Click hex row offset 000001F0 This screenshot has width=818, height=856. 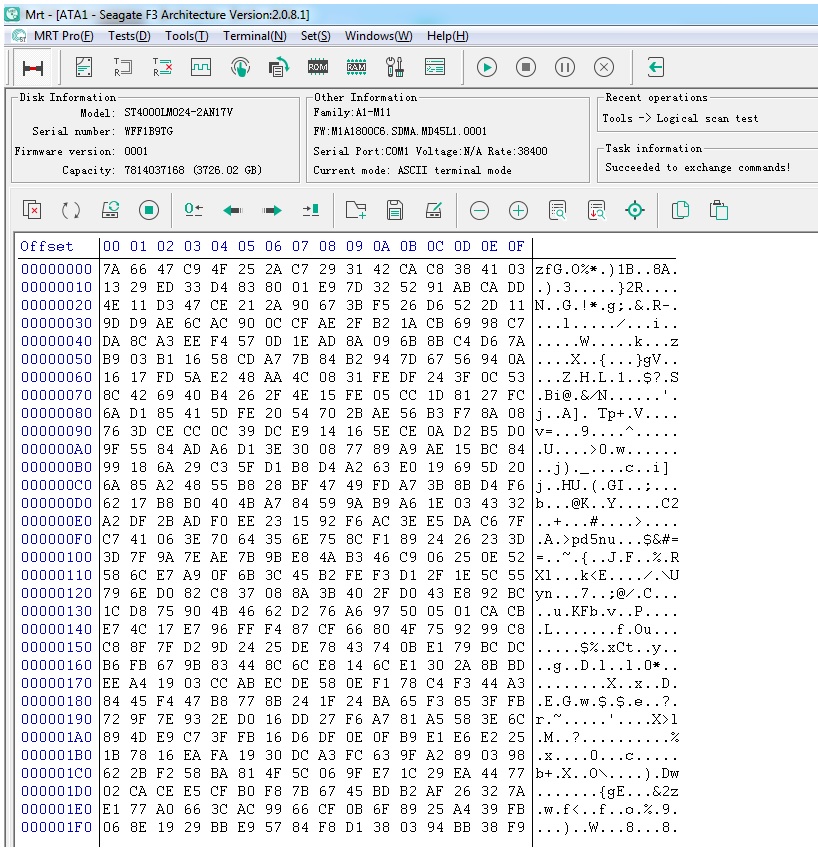[56, 828]
